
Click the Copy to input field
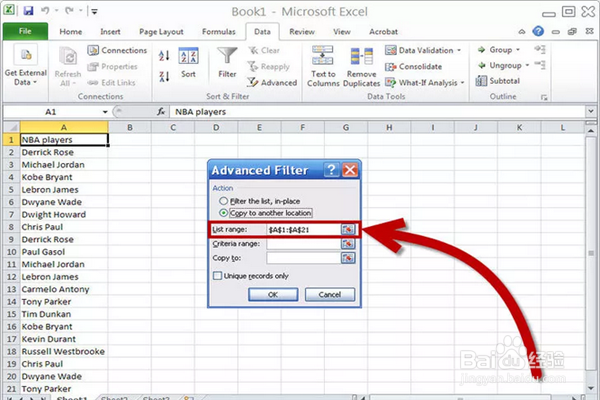(x=303, y=258)
